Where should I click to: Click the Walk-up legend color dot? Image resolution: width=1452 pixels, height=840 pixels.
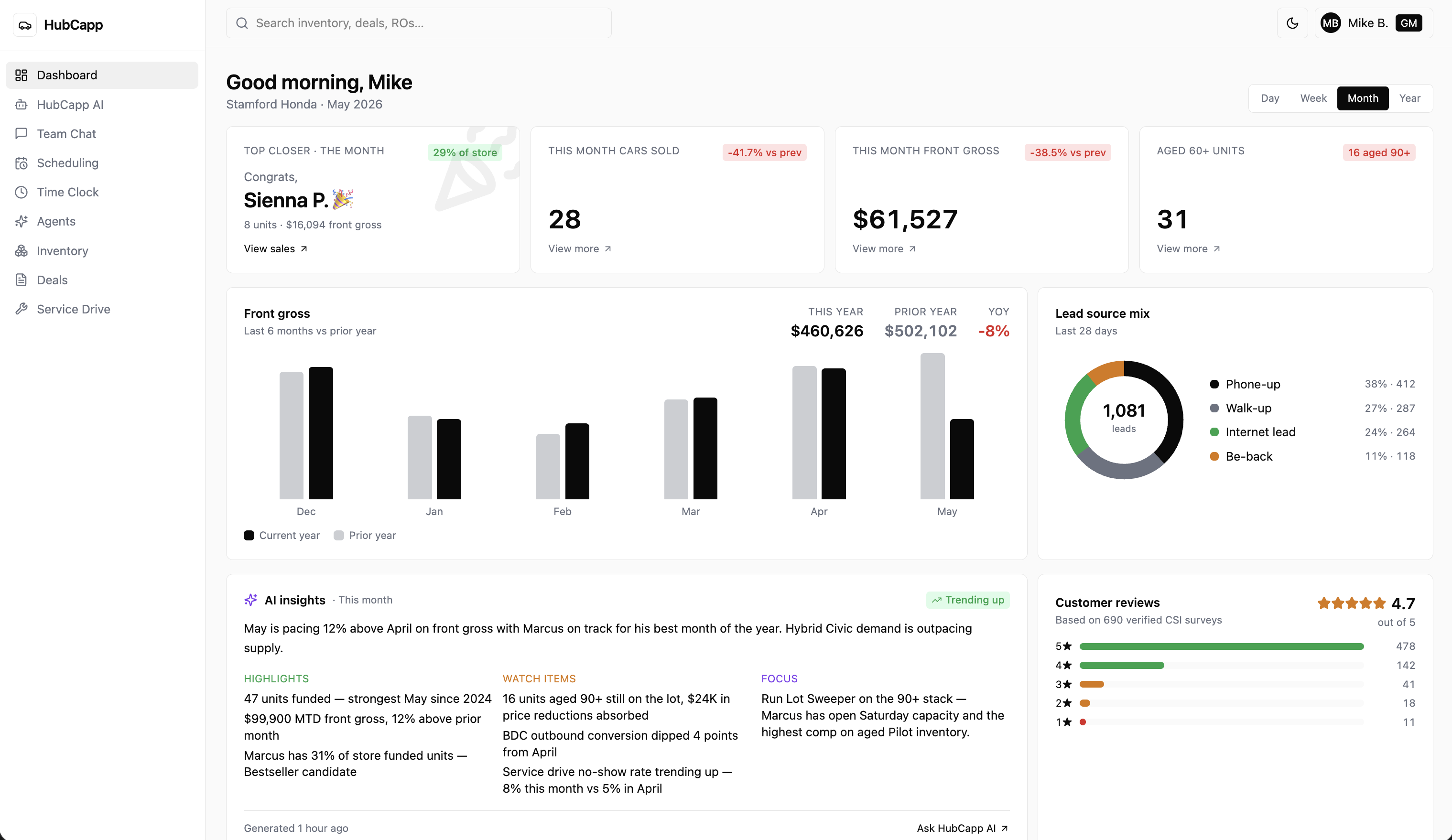click(x=1214, y=408)
